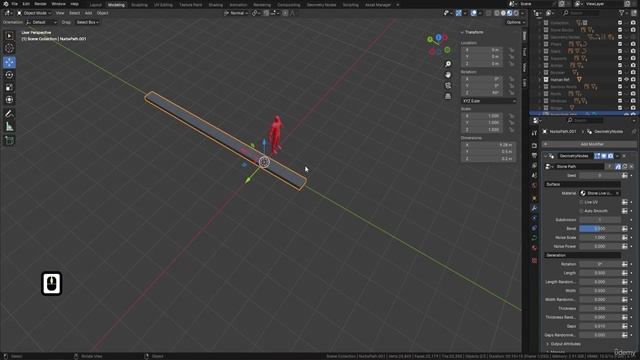Activate the 3D Cursor tool
This screenshot has width=640, height=360.
[9, 49]
